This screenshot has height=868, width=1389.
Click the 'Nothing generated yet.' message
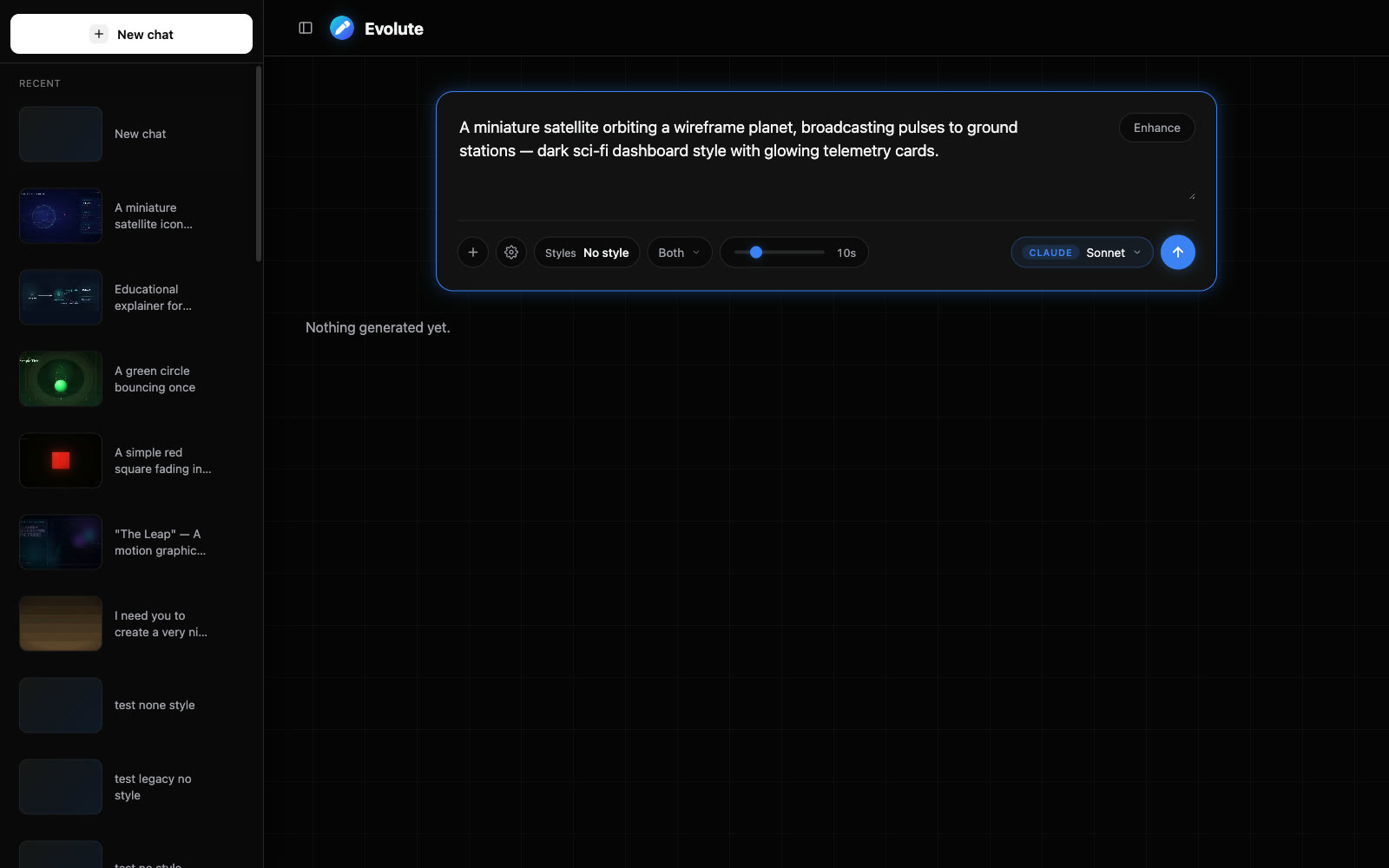coord(378,327)
